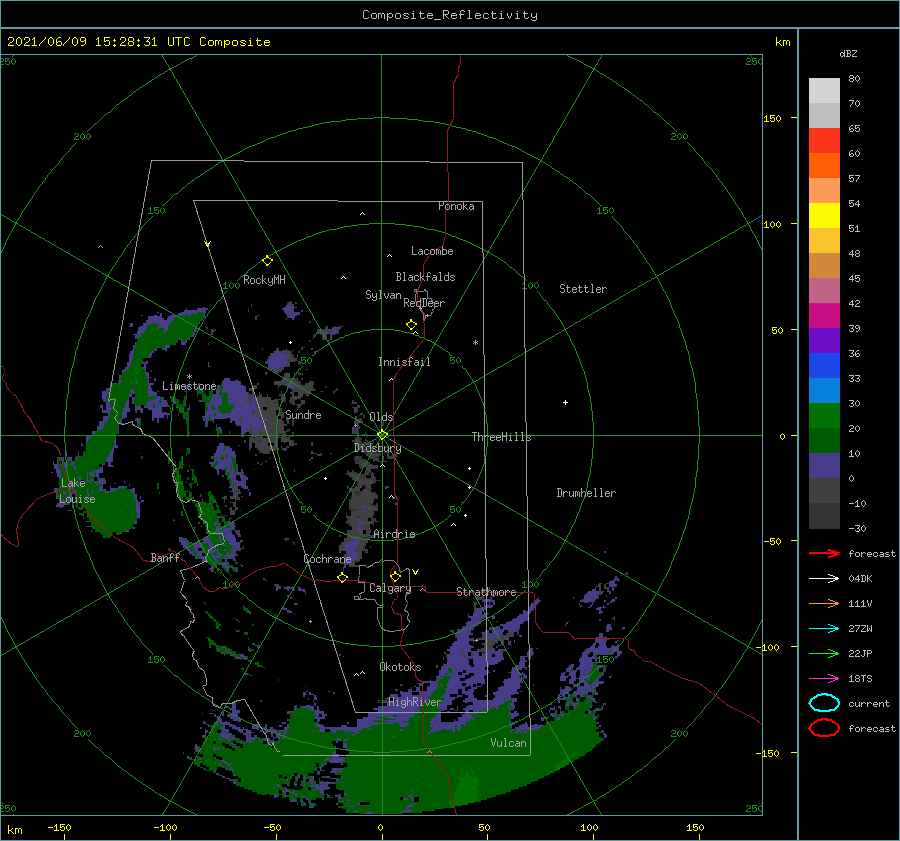Viewport: 900px width, 841px height.
Task: Click the yellow diamond at the radar center
Action: click(382, 435)
